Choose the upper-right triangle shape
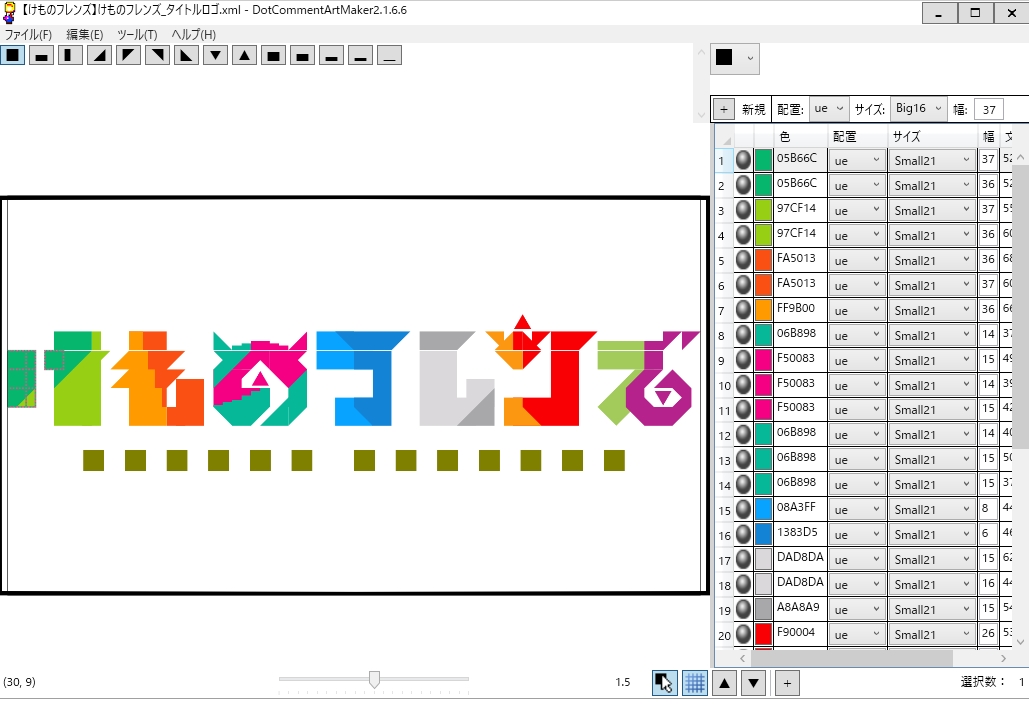 pos(157,55)
